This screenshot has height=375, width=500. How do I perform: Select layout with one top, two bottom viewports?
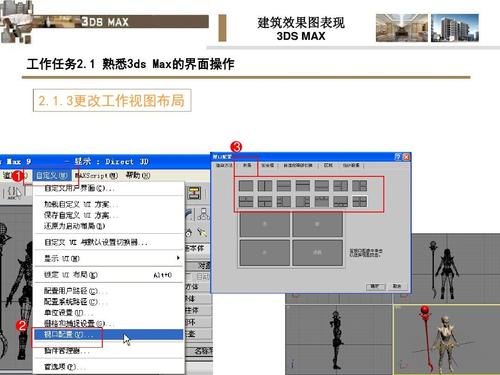[x=265, y=201]
